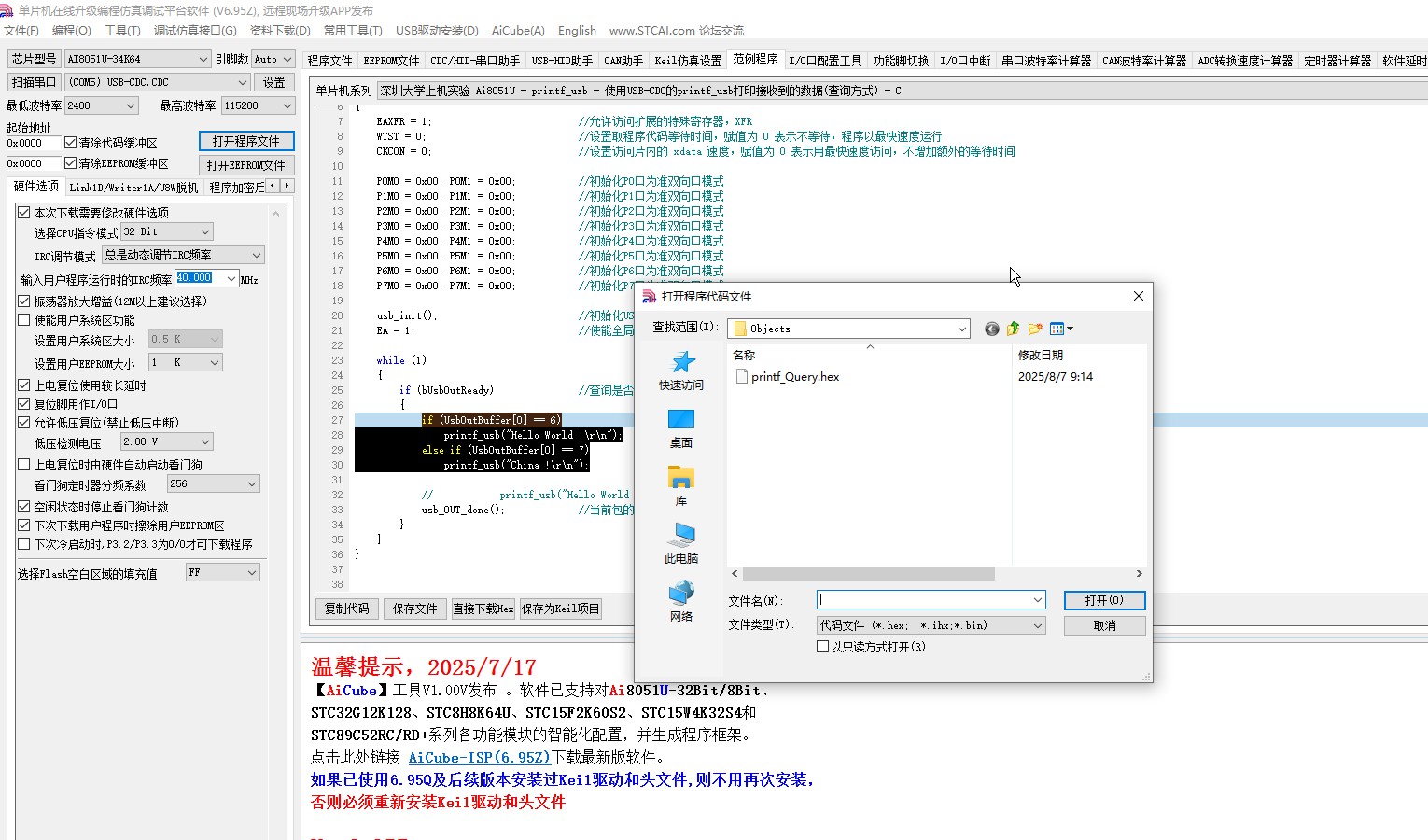Screen dimensions: 1428x840
Task: Go back using the dialog's back arrow icon
Action: pyautogui.click(x=992, y=329)
